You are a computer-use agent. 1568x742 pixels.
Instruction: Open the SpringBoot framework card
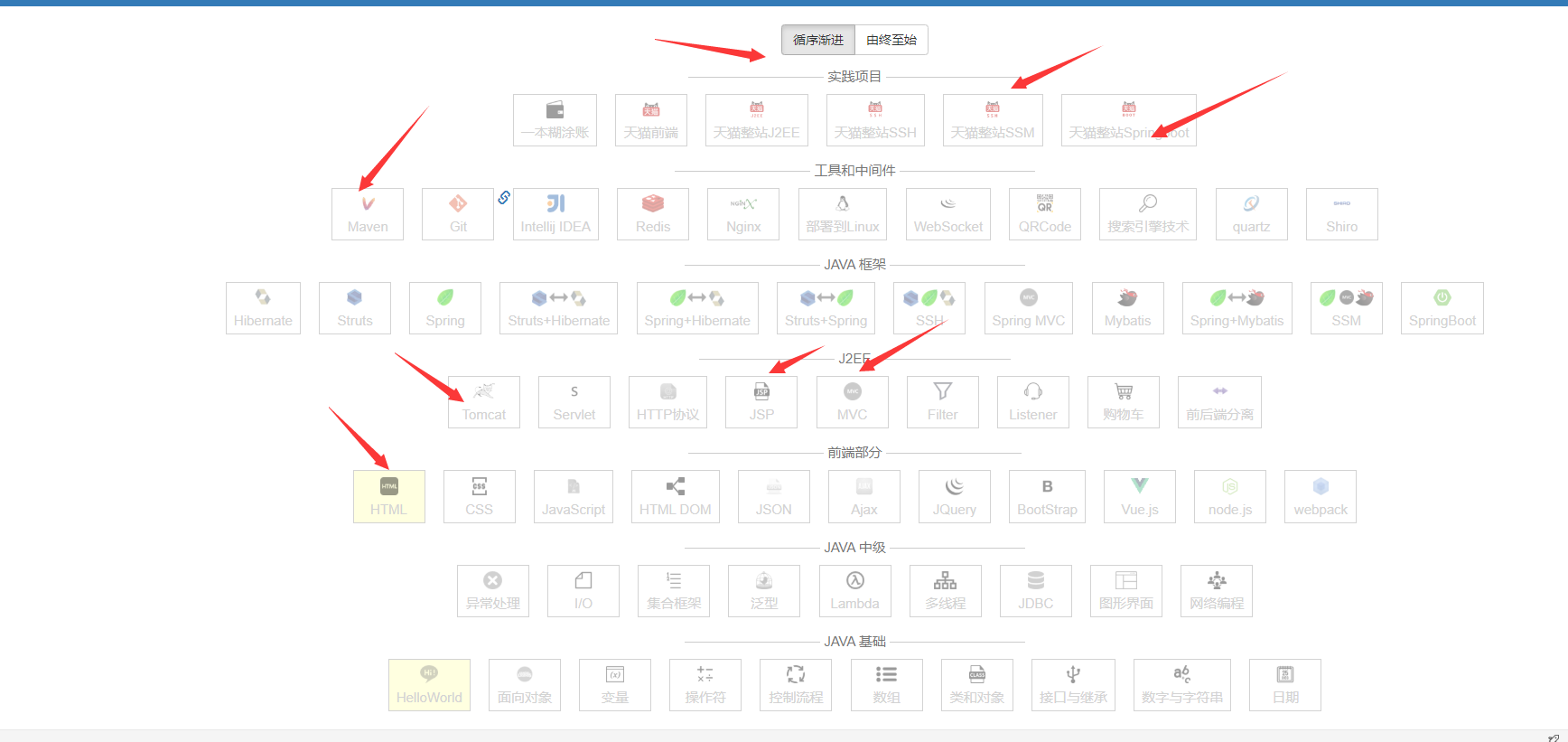[x=1442, y=308]
